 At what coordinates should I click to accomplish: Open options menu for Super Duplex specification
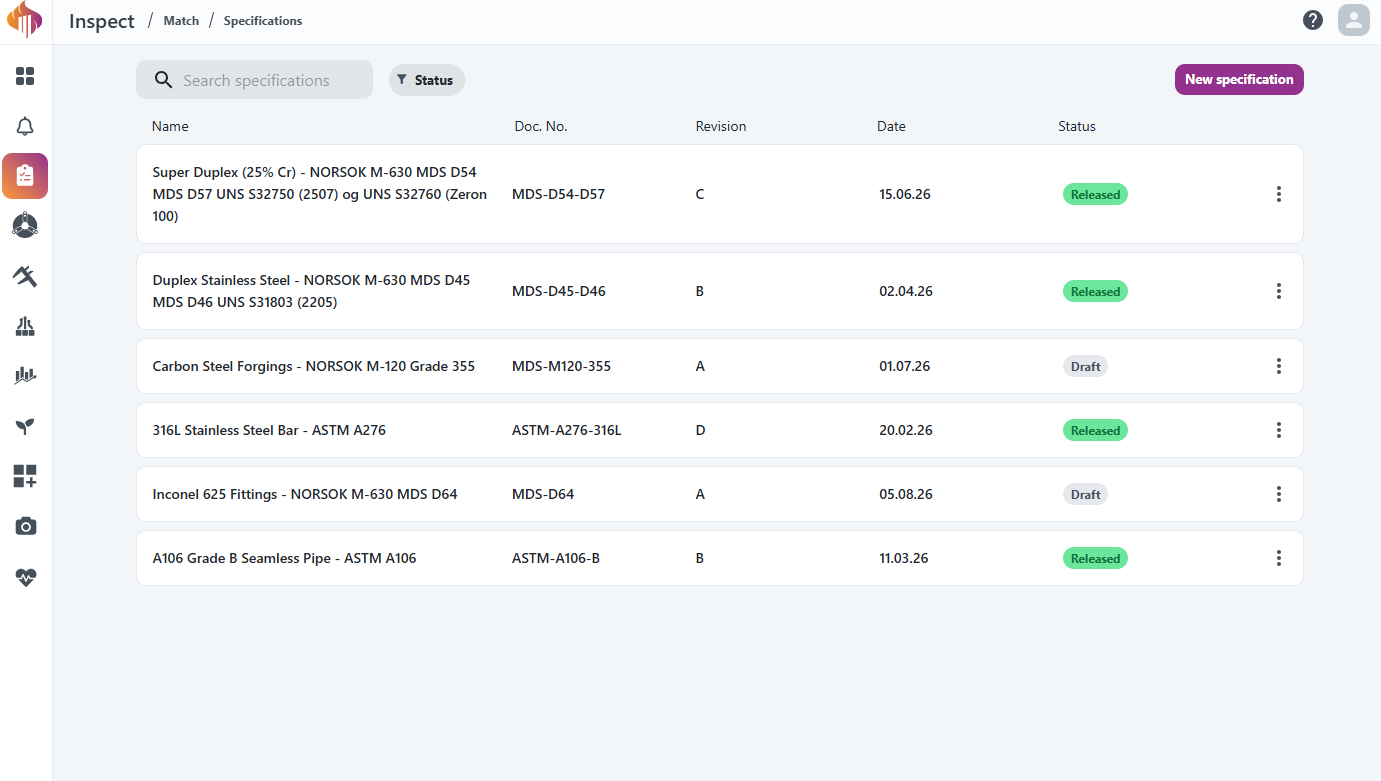click(1279, 194)
